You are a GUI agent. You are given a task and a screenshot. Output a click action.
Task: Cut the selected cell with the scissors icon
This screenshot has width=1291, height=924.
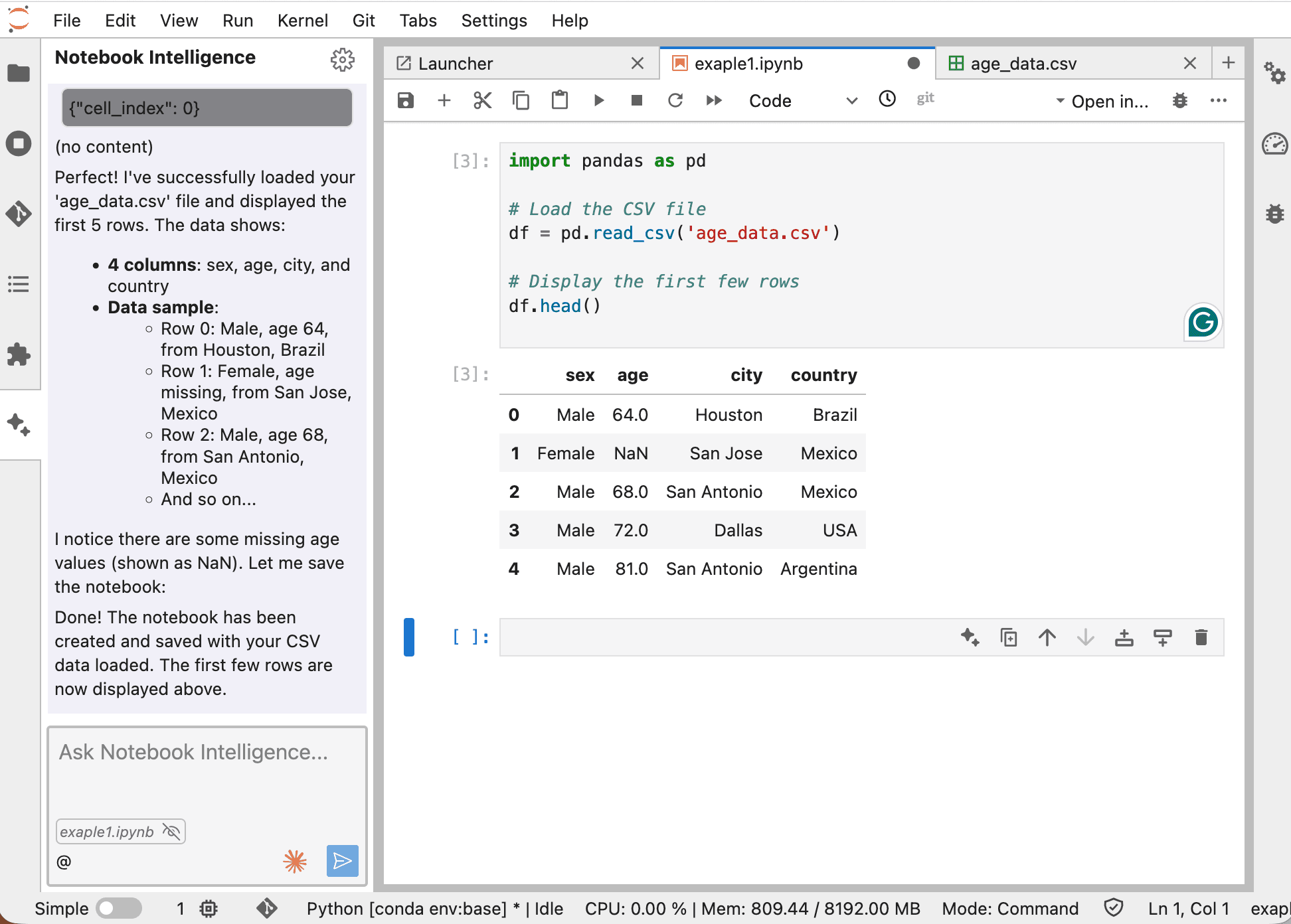[x=483, y=100]
